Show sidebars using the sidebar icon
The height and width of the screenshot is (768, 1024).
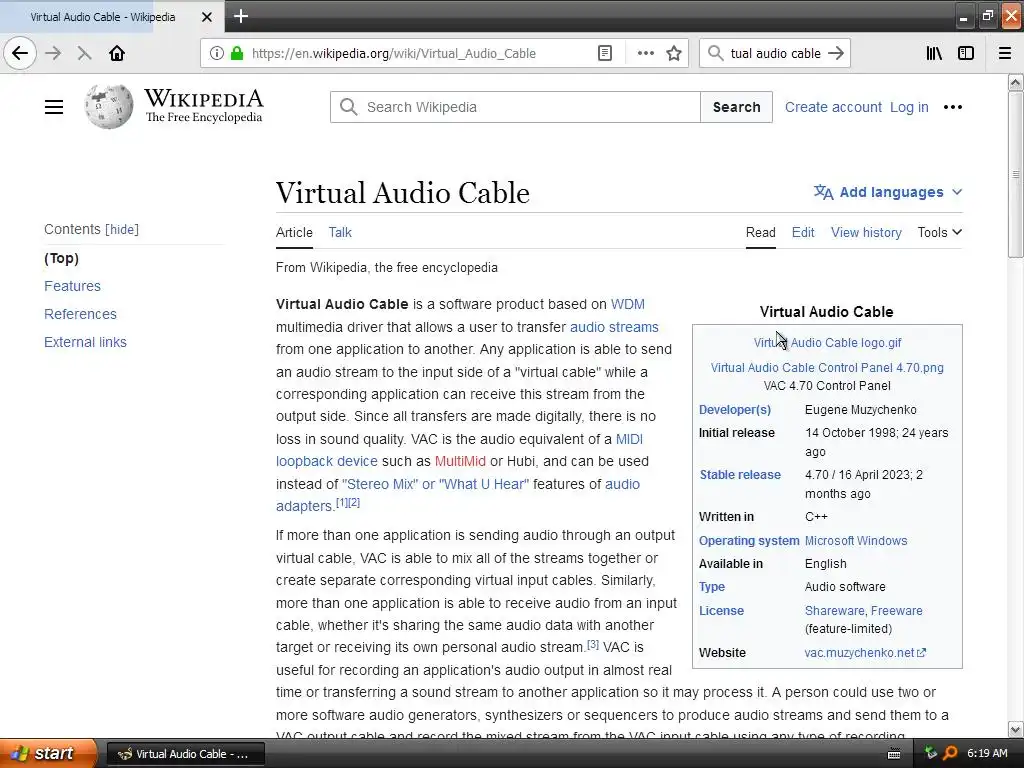[966, 53]
